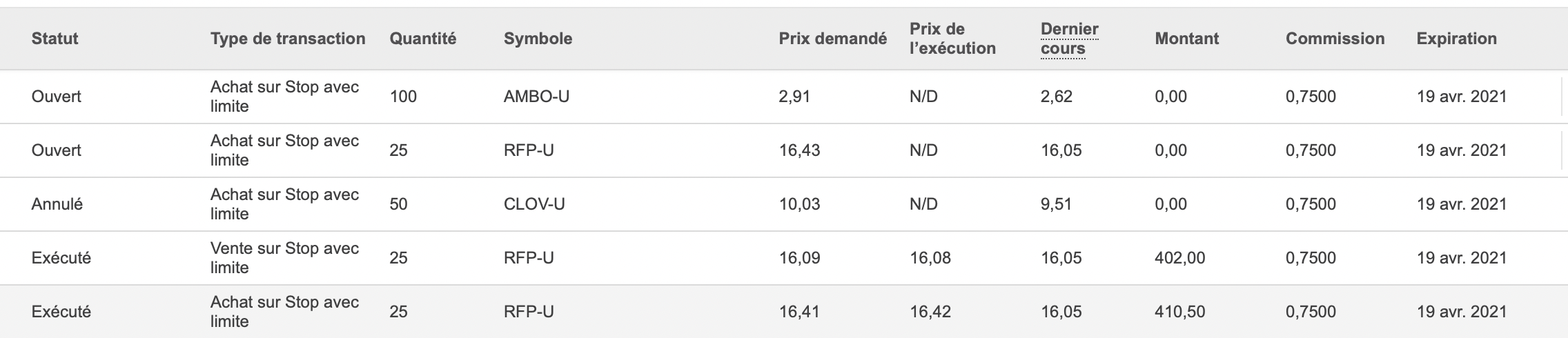This screenshot has height=338, width=1568.
Task: Select the 2,91 asked price cell
Action: click(794, 97)
